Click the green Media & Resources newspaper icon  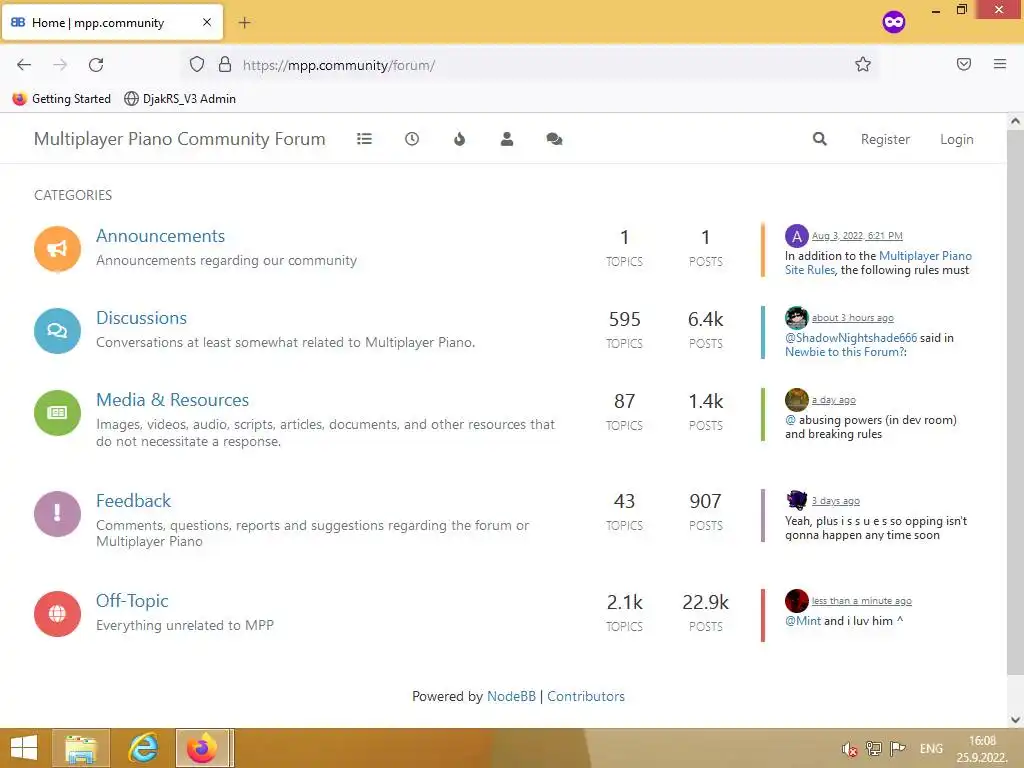[57, 413]
